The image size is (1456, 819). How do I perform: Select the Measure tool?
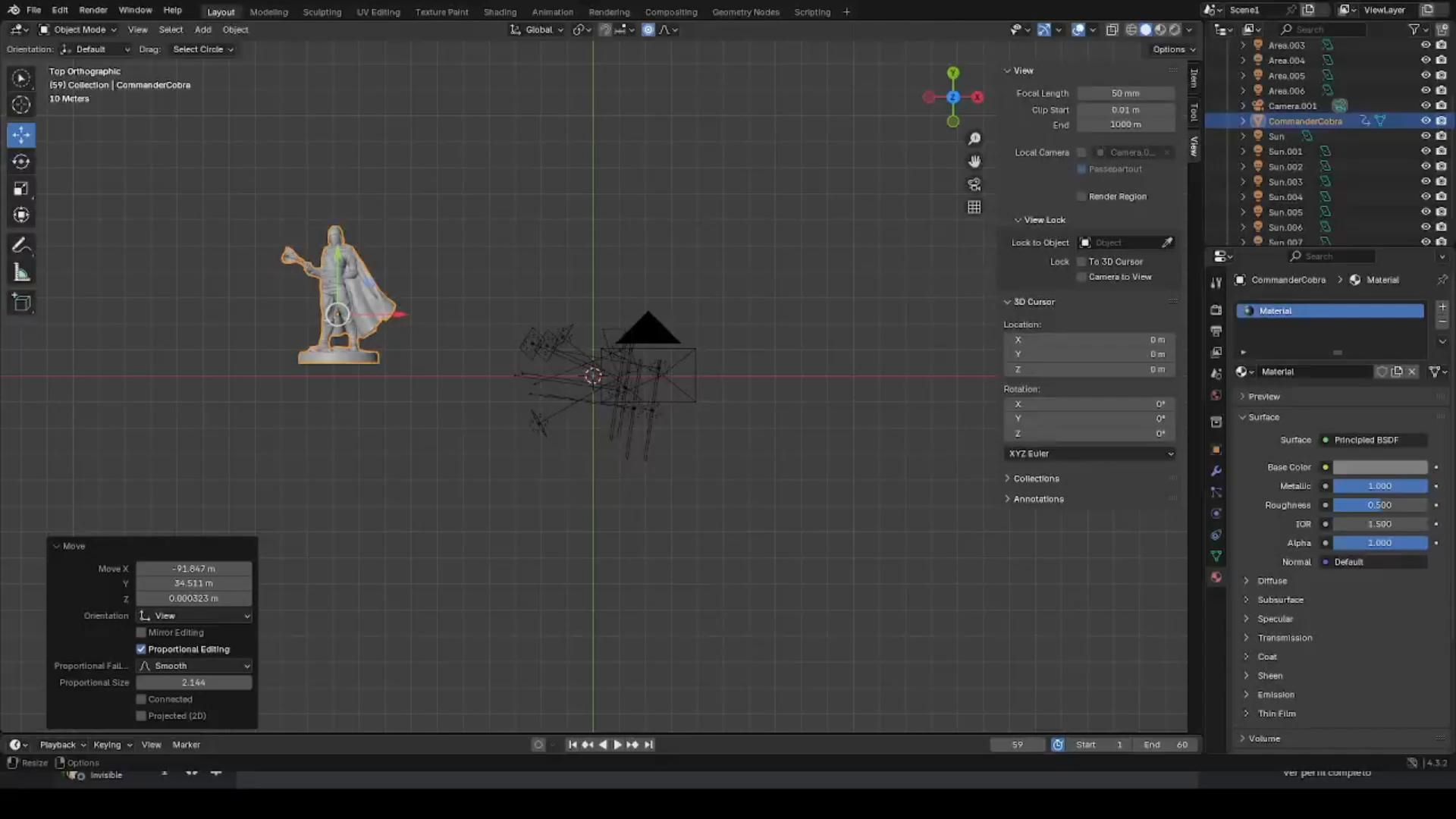(x=21, y=273)
